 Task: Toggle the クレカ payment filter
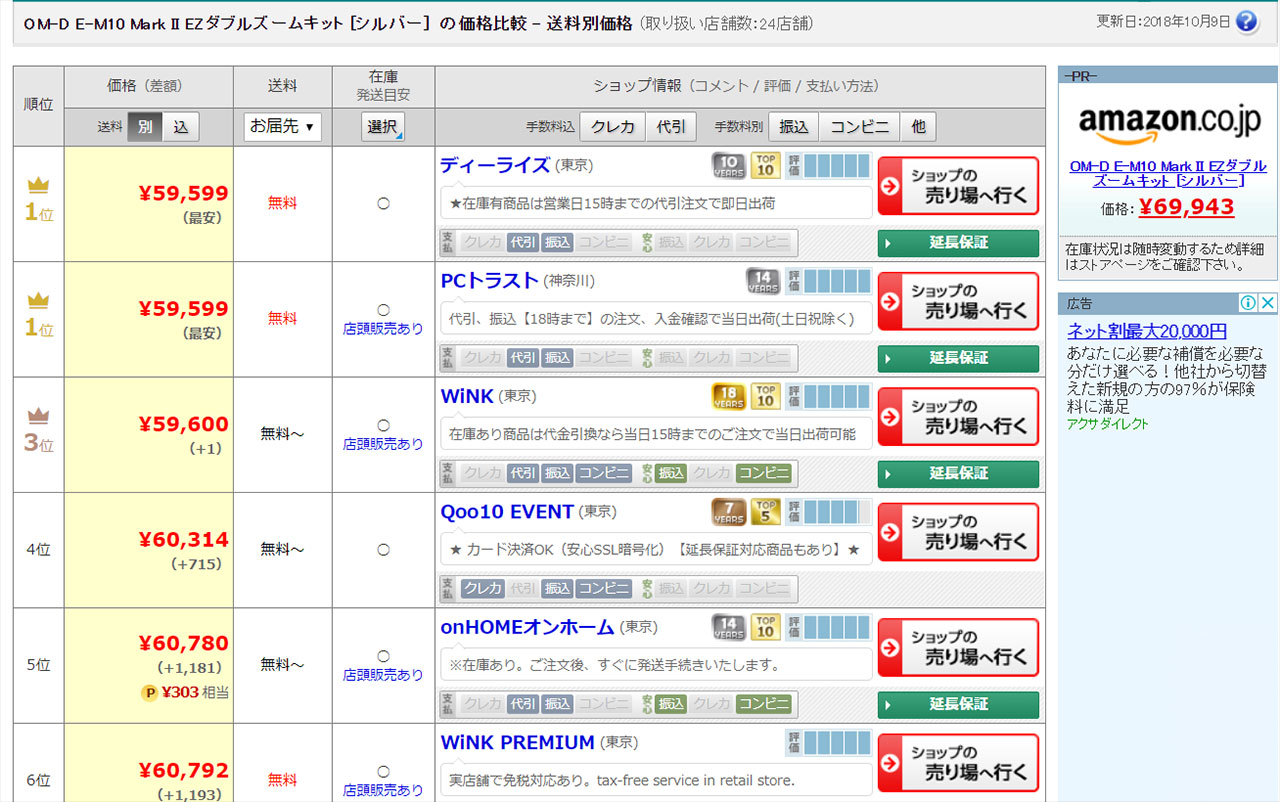click(x=613, y=127)
